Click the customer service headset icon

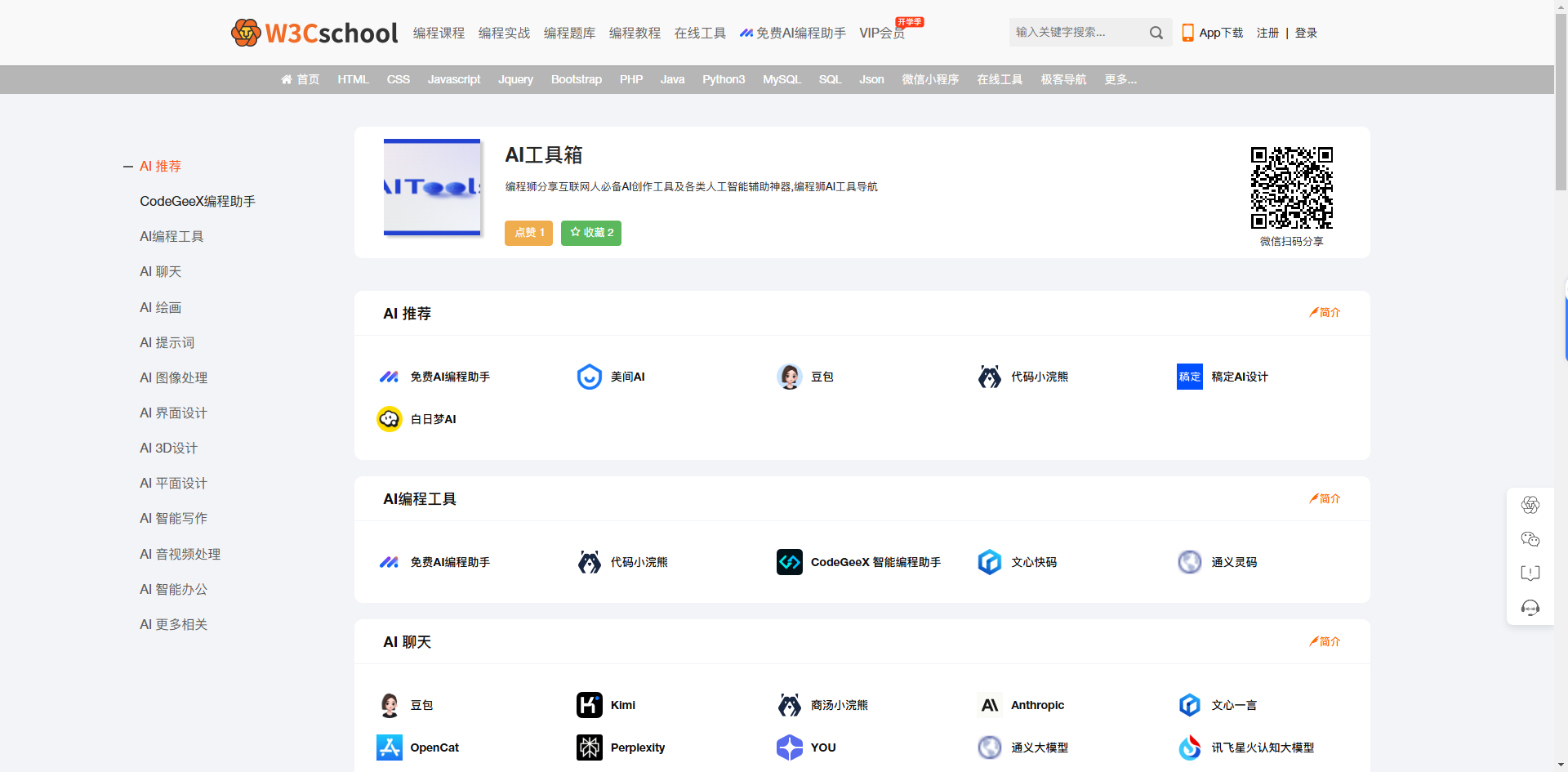point(1530,608)
